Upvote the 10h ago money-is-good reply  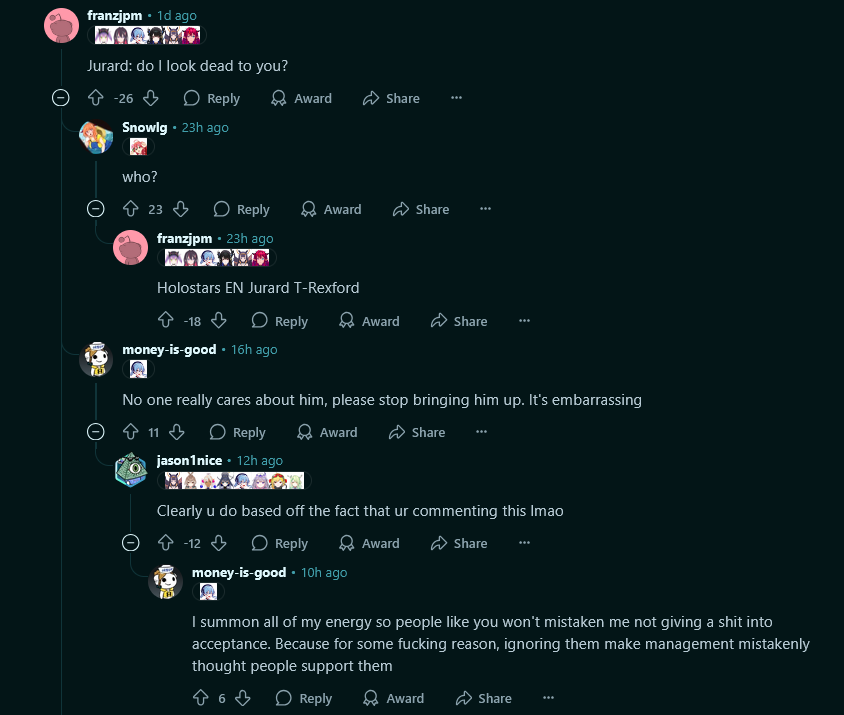click(x=201, y=698)
